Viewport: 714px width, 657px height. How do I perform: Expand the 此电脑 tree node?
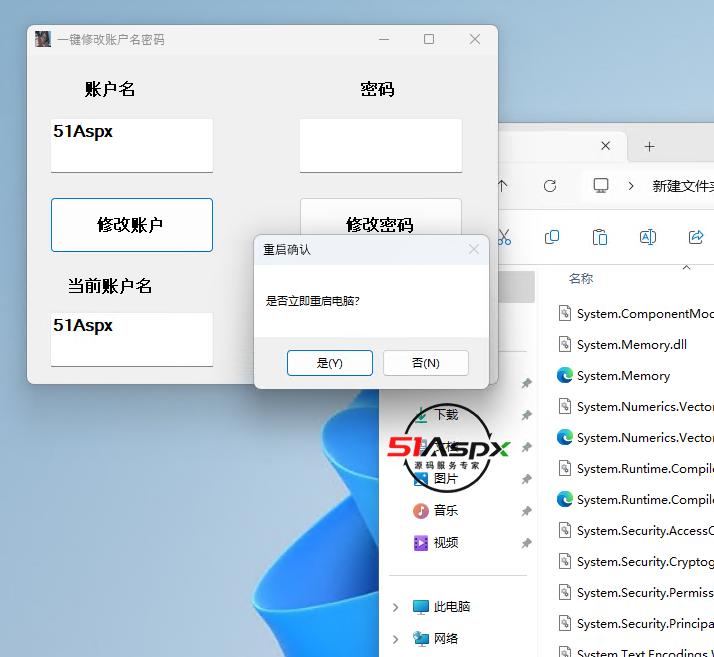395,607
